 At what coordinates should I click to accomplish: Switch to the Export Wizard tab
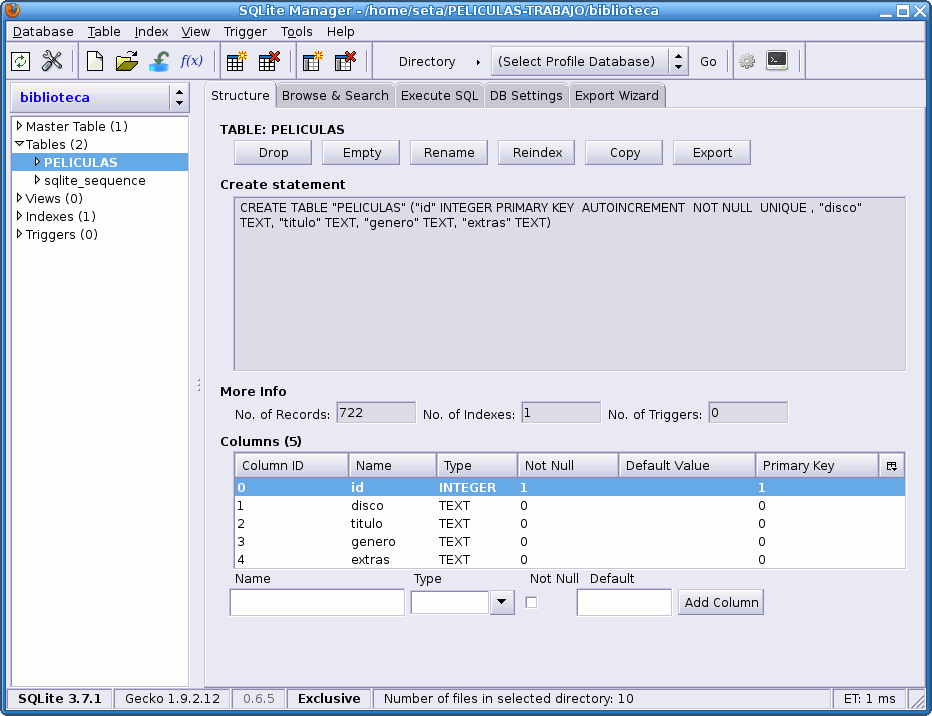pos(617,96)
